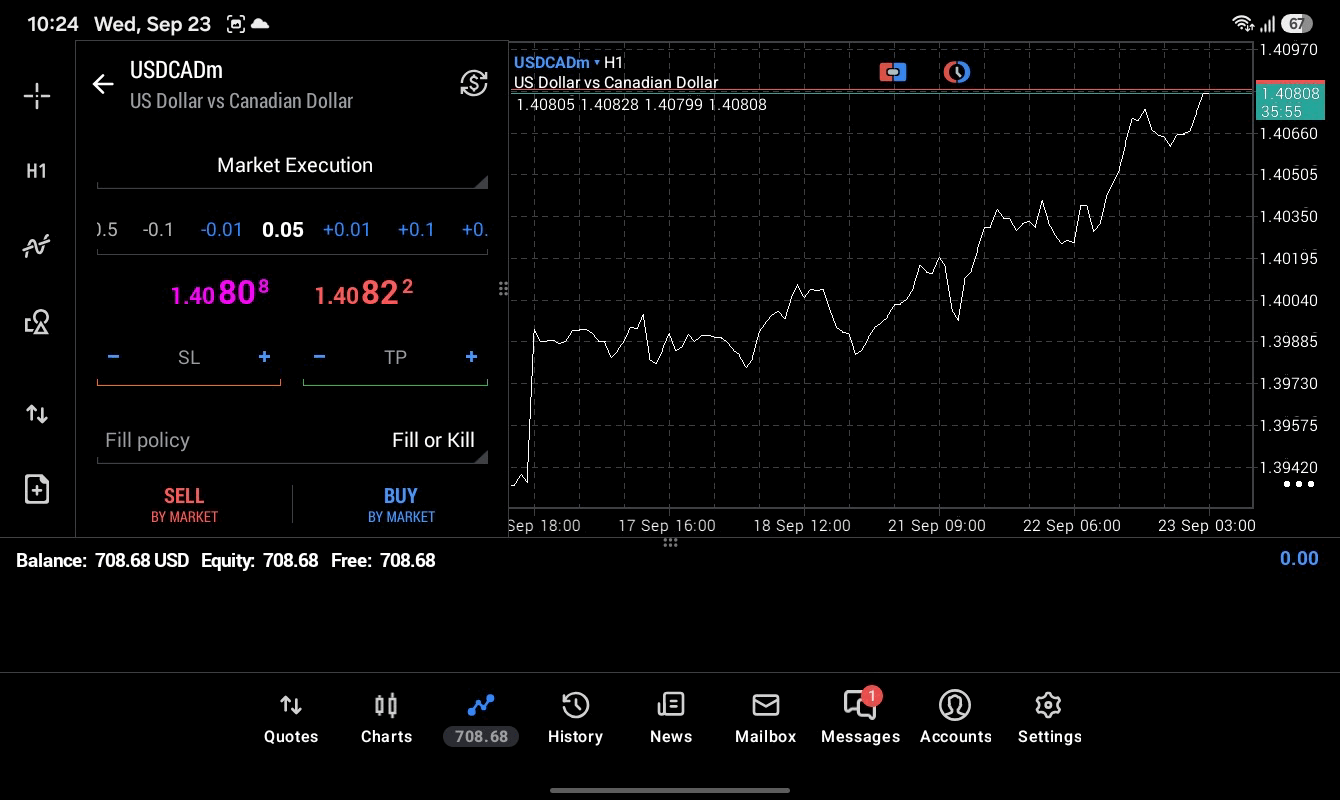The image size is (1340, 800).
Task: Reduce volume by -0.1
Action: click(158, 230)
